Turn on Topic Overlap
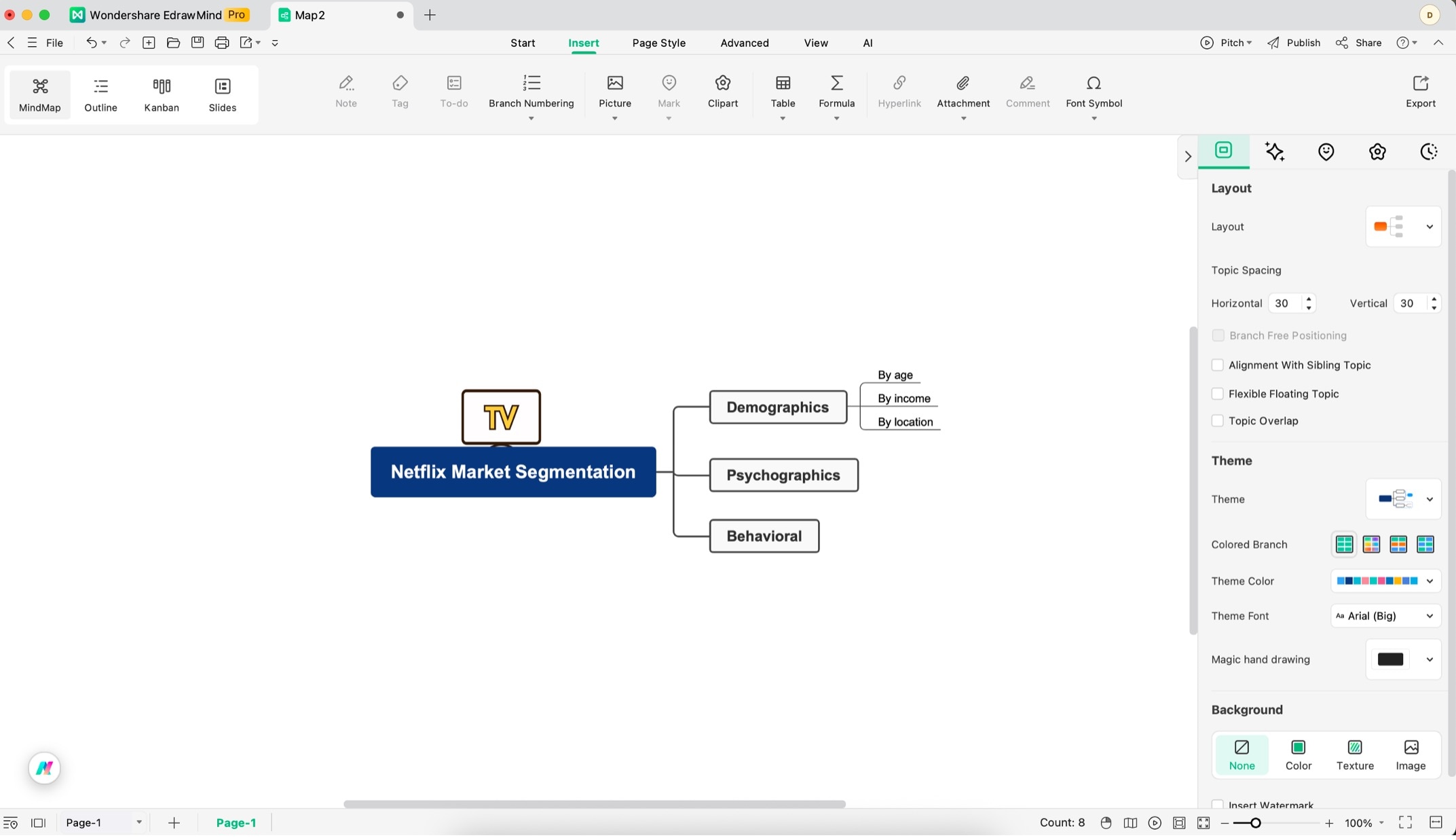The width and height of the screenshot is (1456, 840). pyautogui.click(x=1218, y=421)
